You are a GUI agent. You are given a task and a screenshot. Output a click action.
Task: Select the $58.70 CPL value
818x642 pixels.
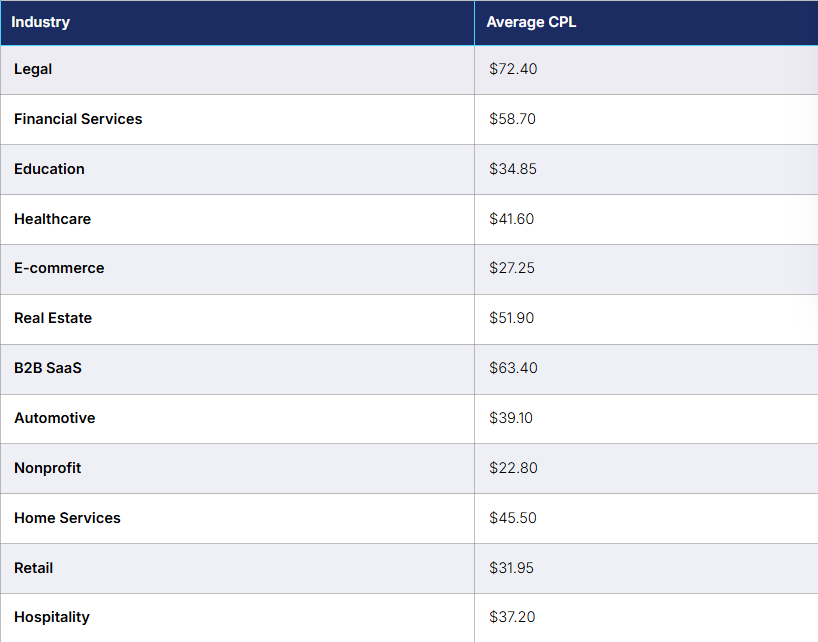[512, 119]
